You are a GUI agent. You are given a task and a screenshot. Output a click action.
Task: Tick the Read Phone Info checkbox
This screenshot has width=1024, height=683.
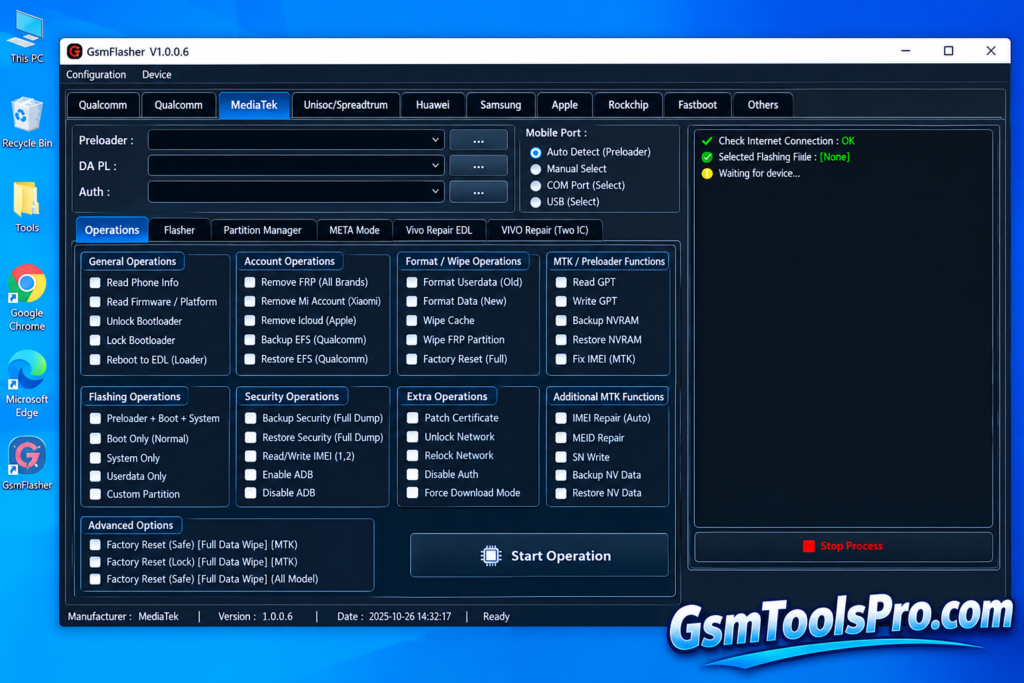95,283
